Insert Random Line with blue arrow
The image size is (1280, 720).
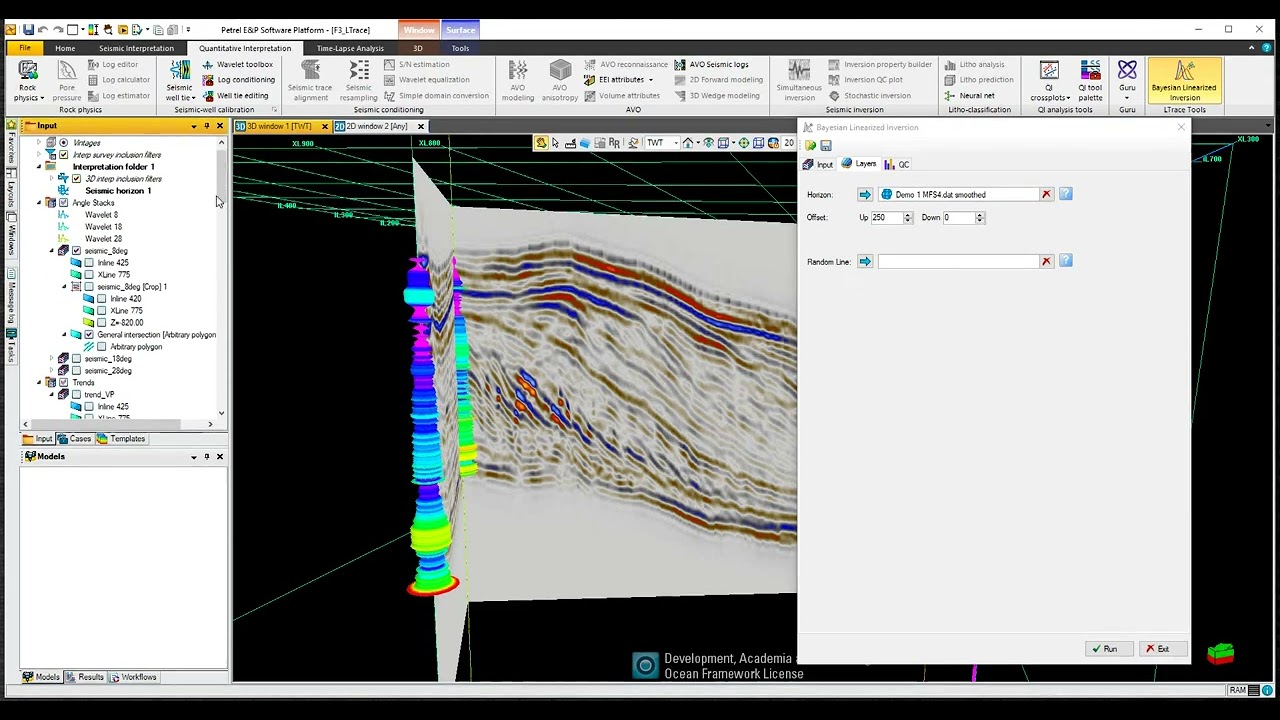[865, 262]
